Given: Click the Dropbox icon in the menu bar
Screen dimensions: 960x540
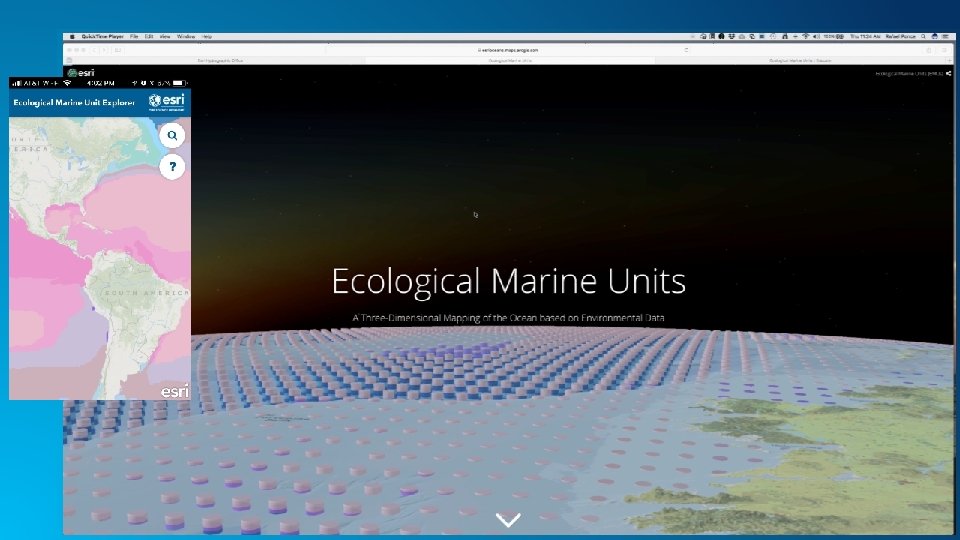Looking at the screenshot, I should [732, 37].
